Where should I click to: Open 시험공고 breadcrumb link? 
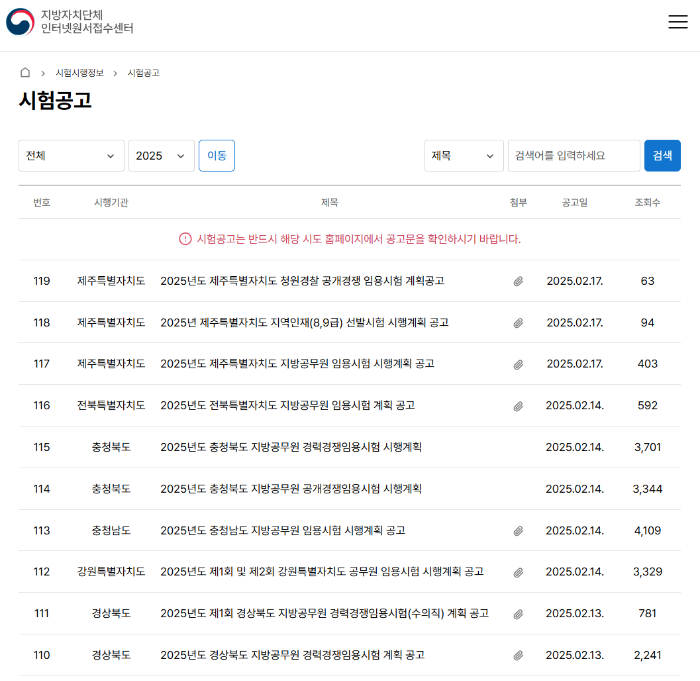coord(143,73)
